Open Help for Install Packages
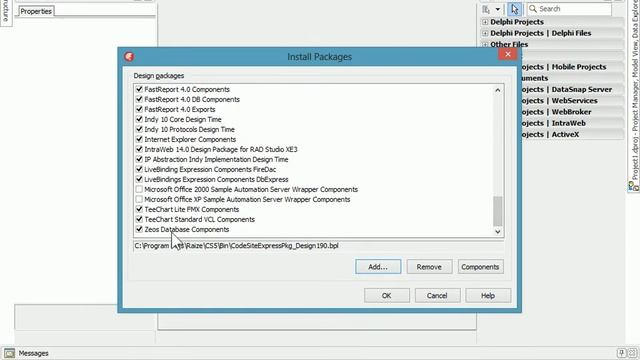The image size is (640, 360). click(488, 296)
